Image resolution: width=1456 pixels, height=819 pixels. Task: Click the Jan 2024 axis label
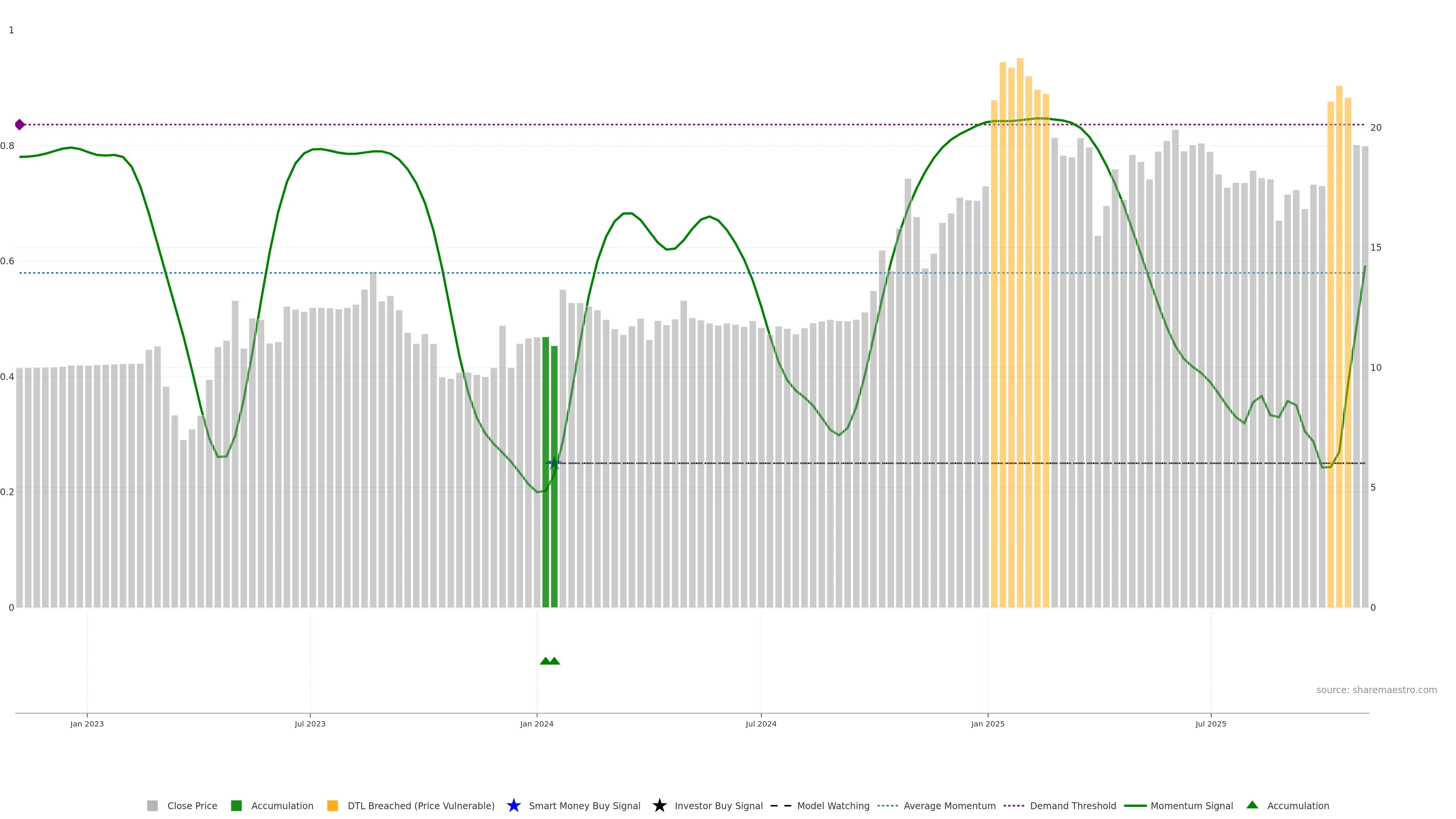(x=537, y=723)
